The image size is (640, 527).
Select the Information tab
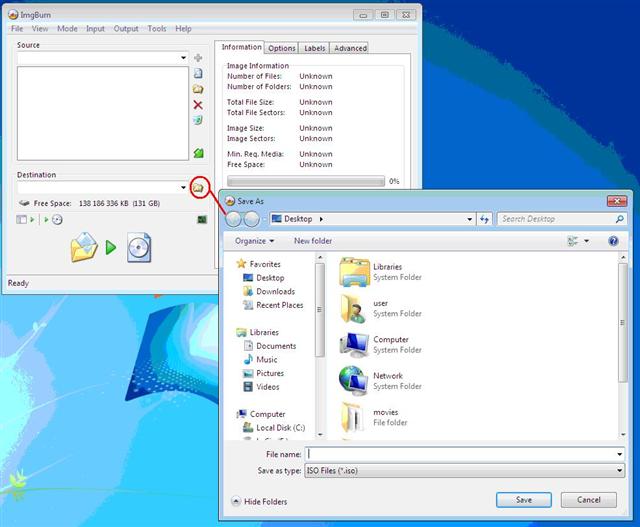point(241,47)
